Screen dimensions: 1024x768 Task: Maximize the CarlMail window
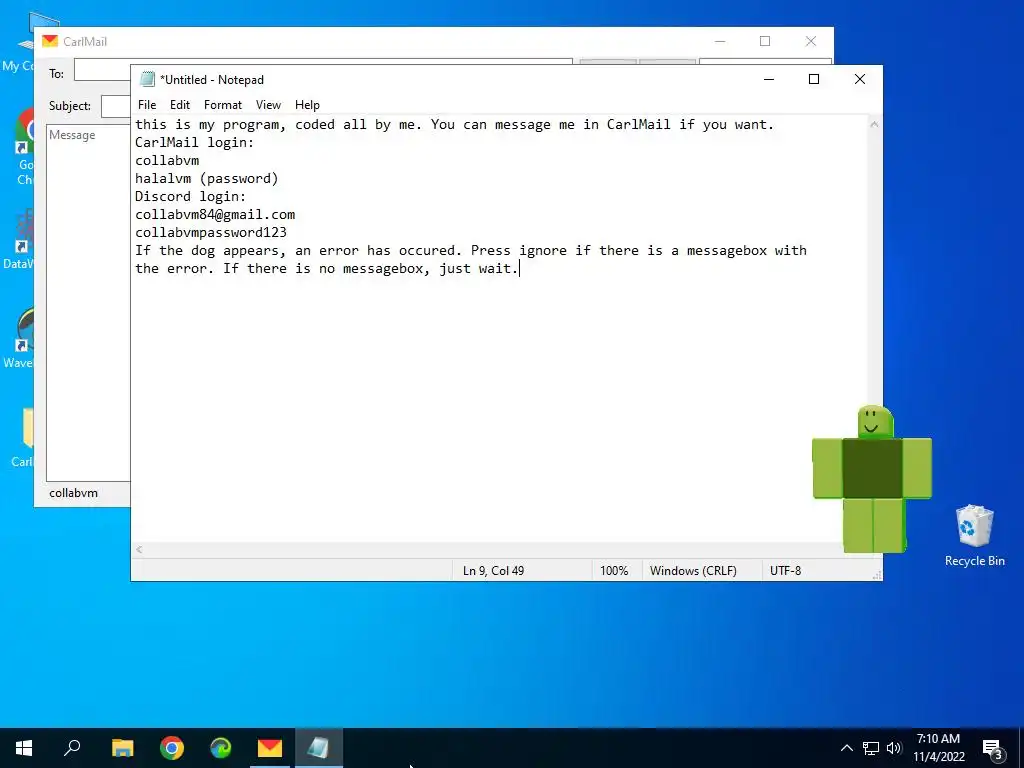(765, 41)
